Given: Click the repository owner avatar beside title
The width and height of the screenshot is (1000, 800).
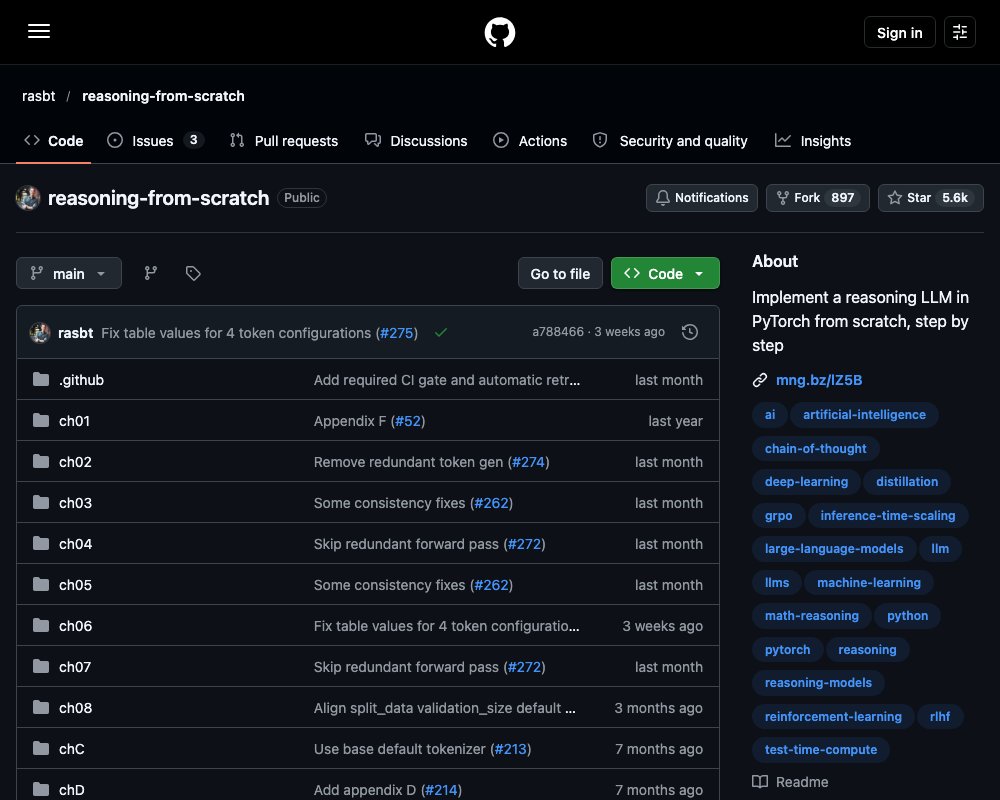Looking at the screenshot, I should point(28,198).
